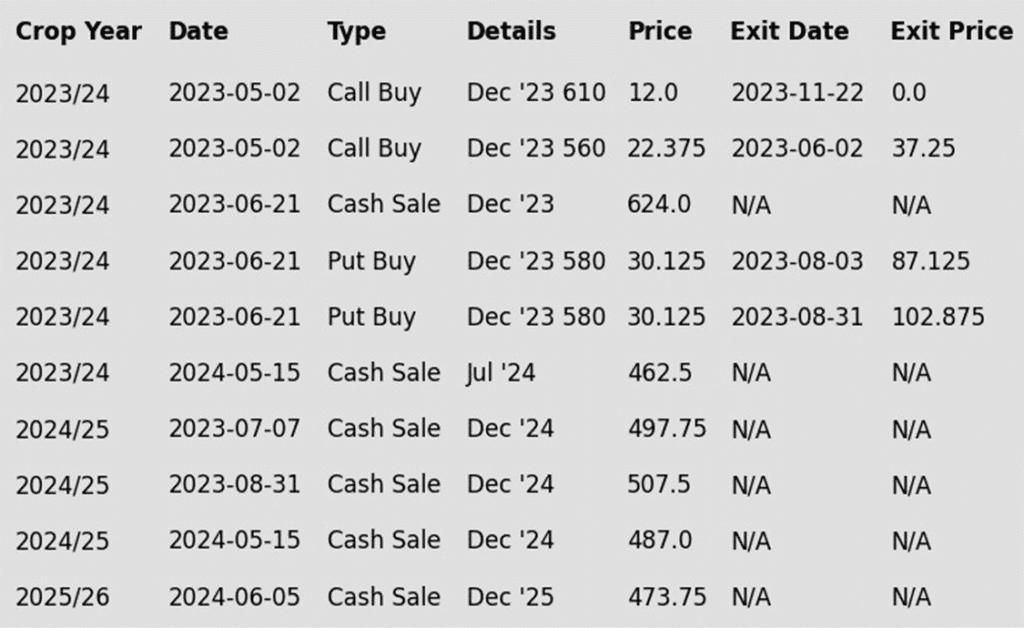Select the Dec '23 610 details cell
Image resolution: width=1024 pixels, height=628 pixels.
[536, 93]
